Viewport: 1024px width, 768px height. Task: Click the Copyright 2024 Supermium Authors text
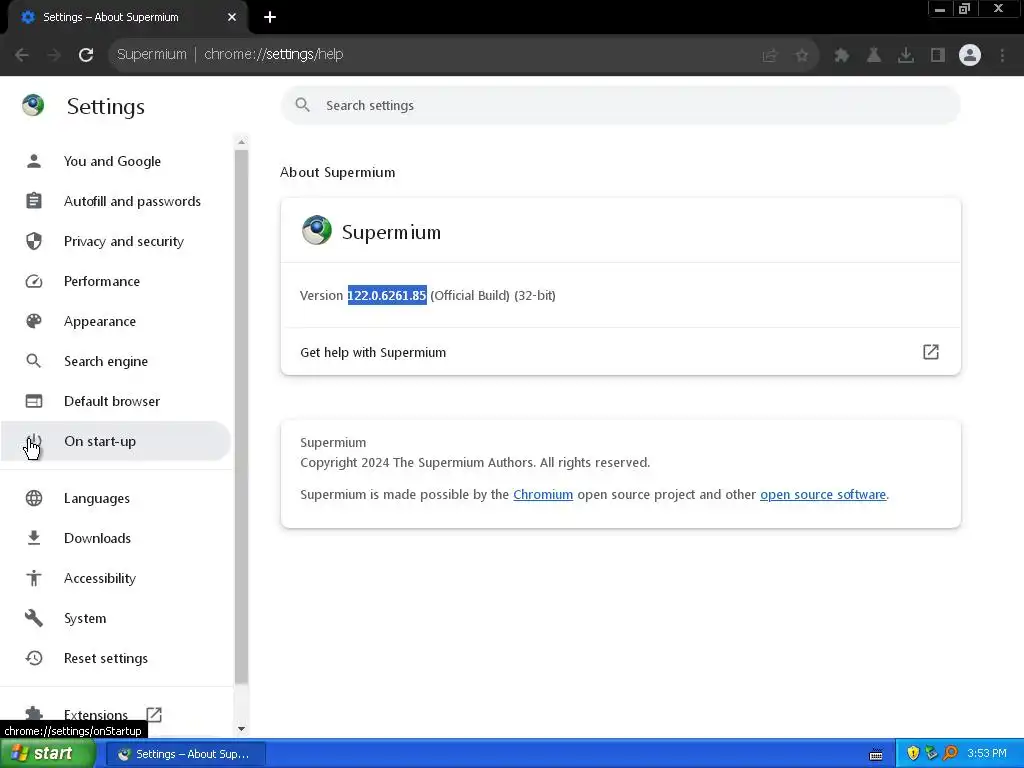pyautogui.click(x=475, y=462)
